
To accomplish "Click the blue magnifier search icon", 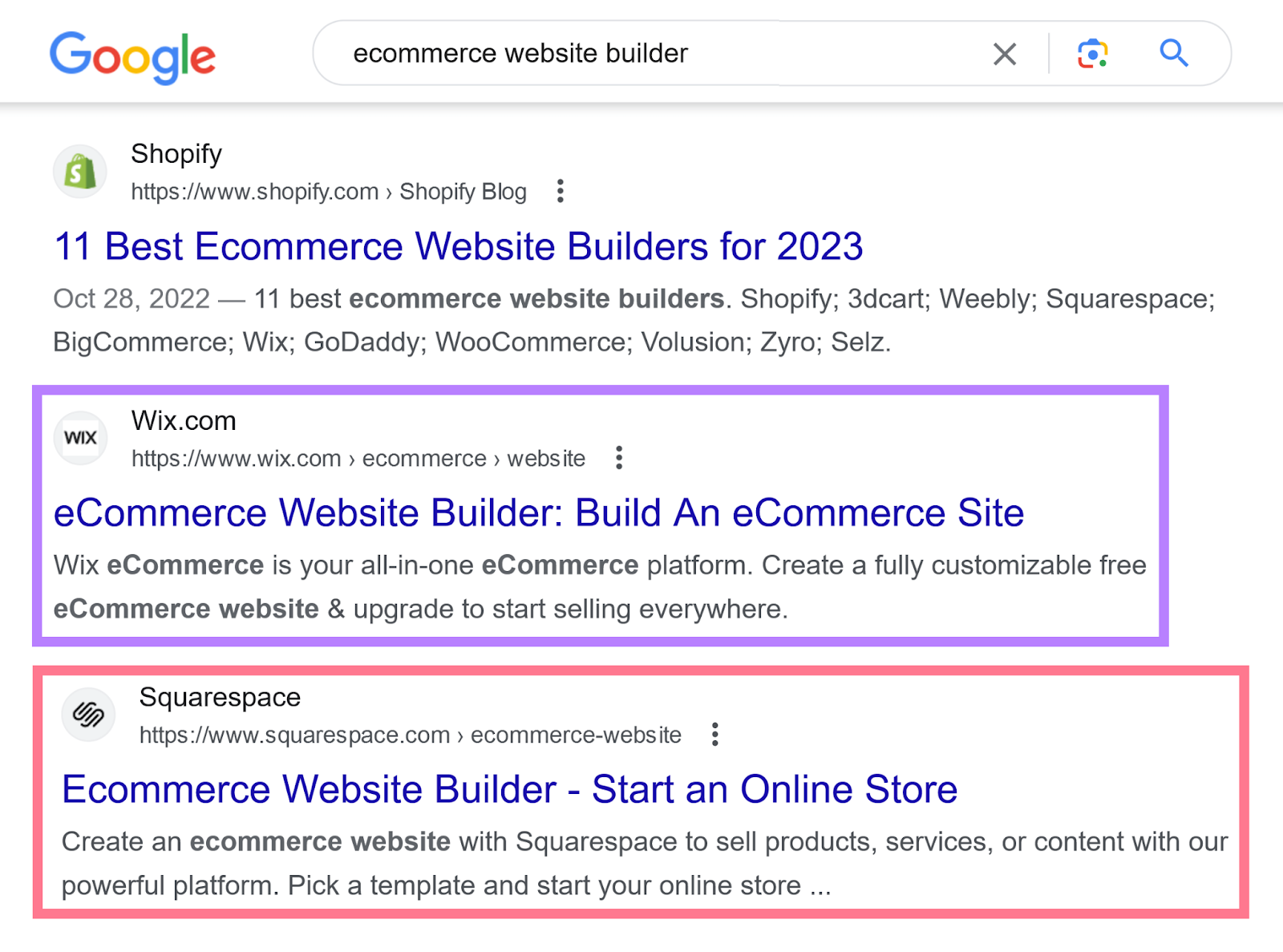I will click(x=1174, y=53).
